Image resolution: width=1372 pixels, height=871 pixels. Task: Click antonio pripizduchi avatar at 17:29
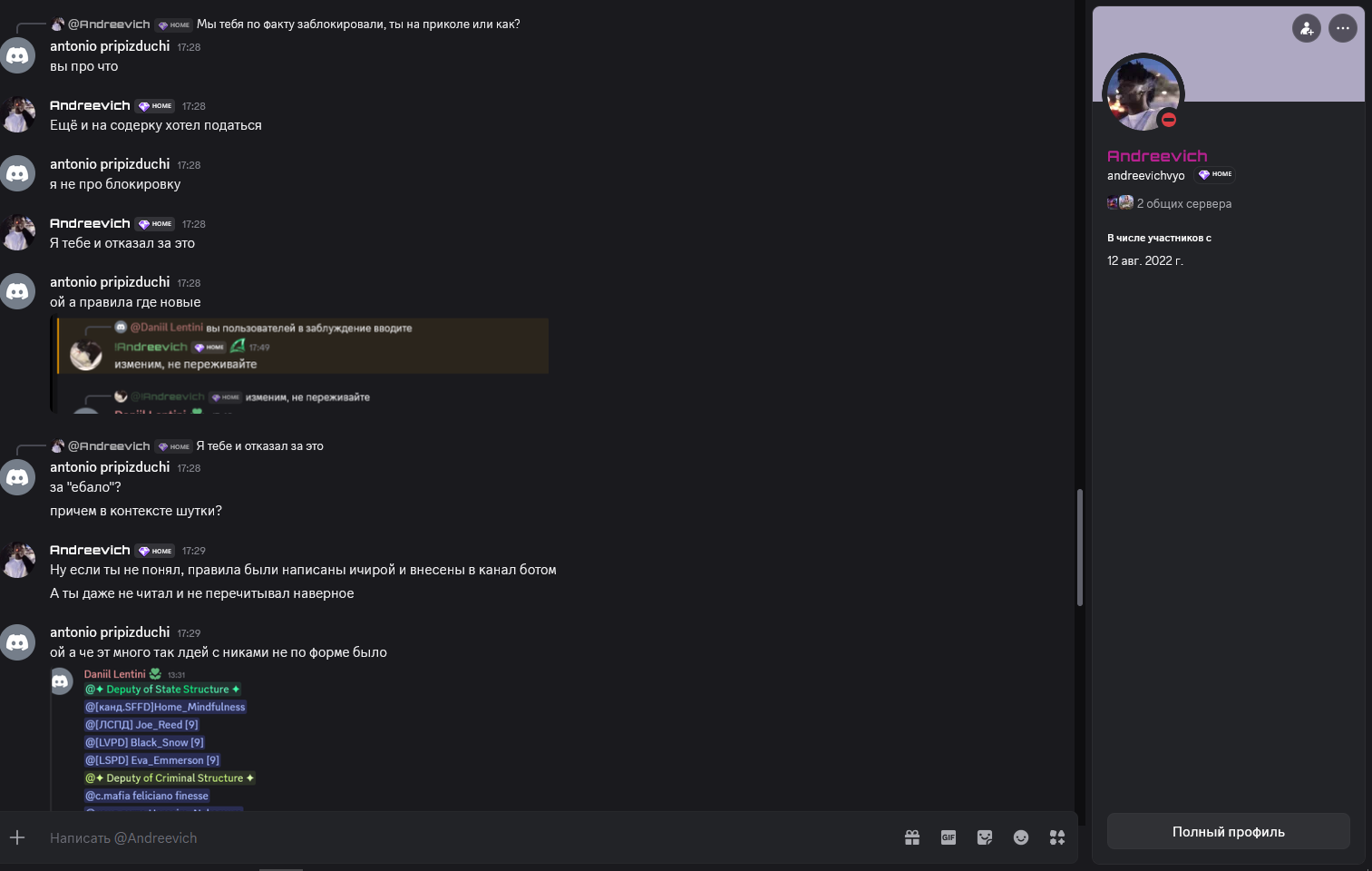tap(17, 642)
